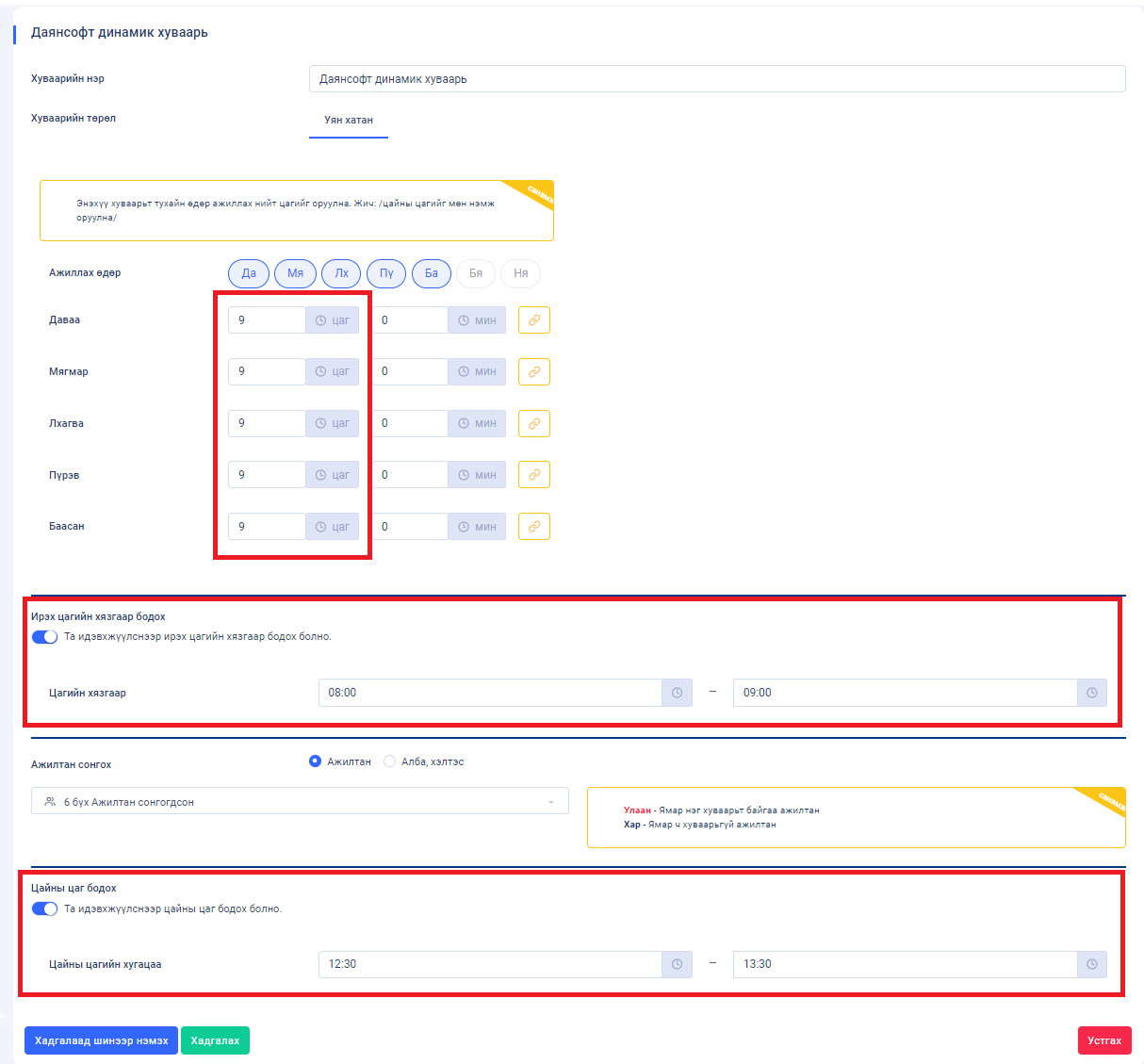Viewport: 1144px width, 1064px height.
Task: Enable Бя working day
Action: 476,273
